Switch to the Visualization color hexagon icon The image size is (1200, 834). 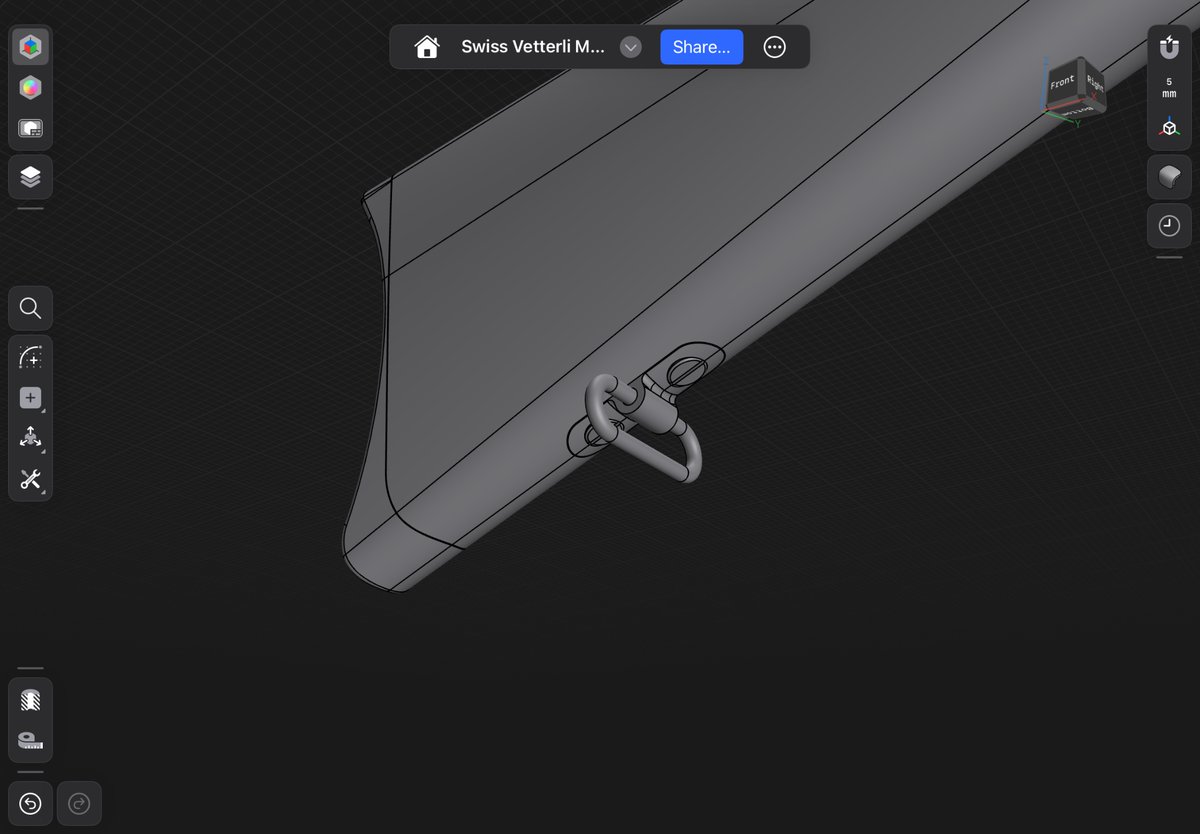[30, 88]
